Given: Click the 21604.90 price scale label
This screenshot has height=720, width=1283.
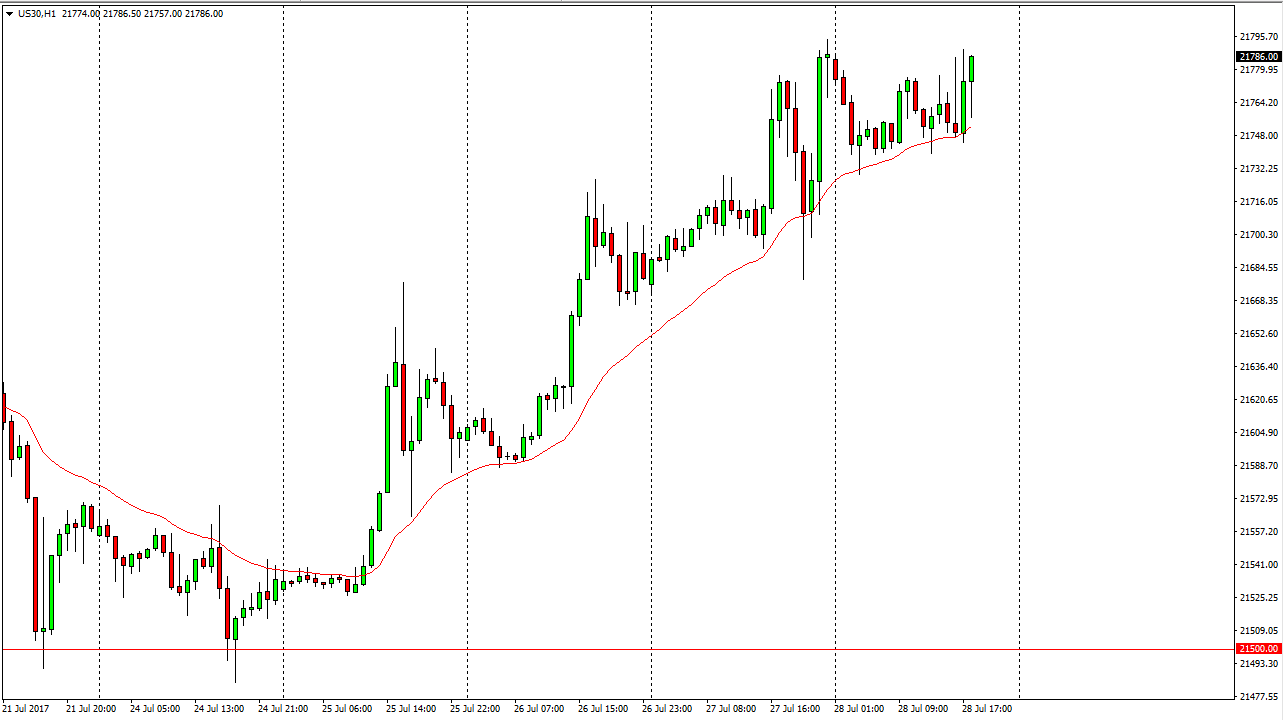Looking at the screenshot, I should 1259,433.
